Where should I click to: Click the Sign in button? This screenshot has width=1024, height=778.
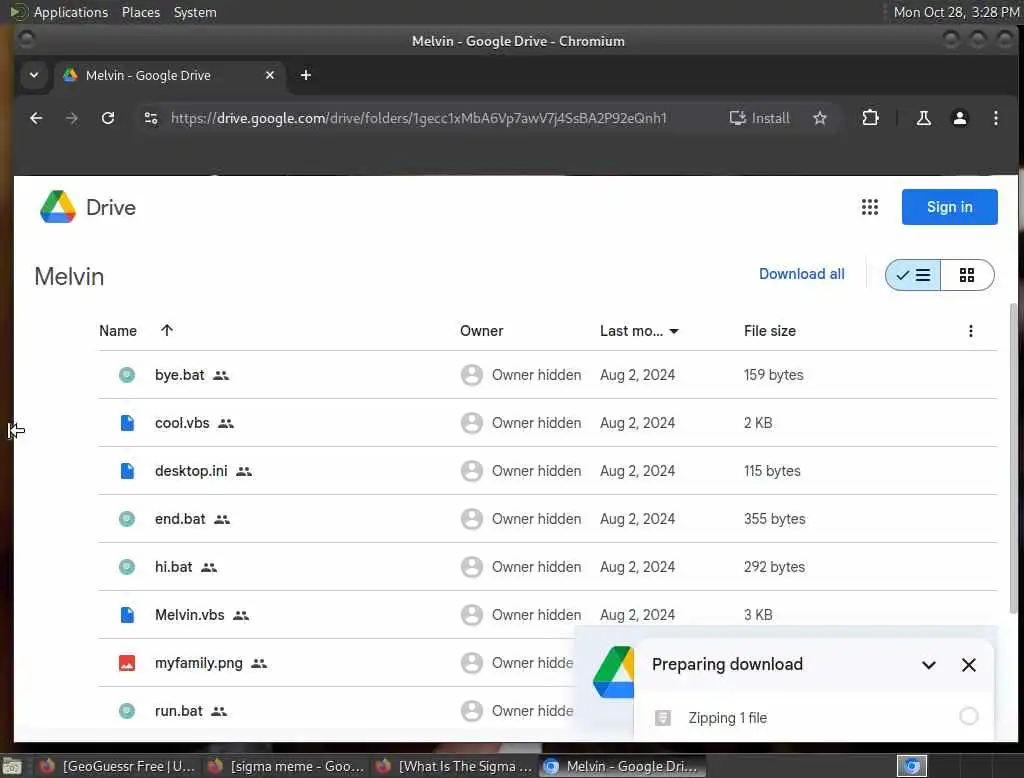click(949, 207)
